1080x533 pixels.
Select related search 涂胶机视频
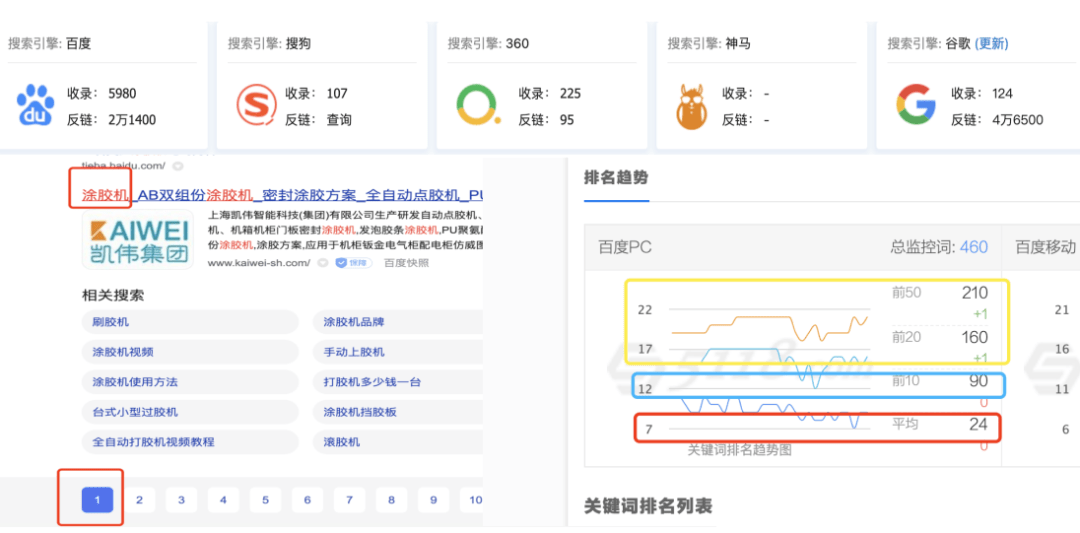click(189, 352)
